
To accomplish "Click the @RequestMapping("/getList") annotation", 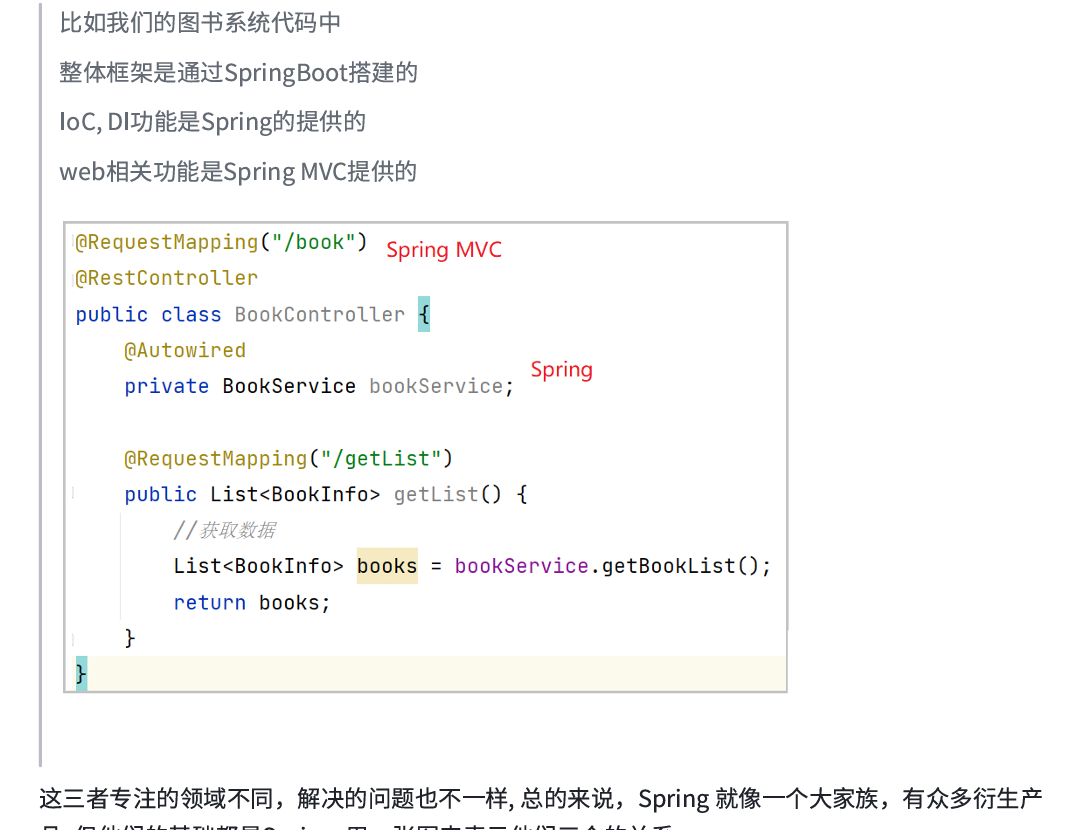I will tap(288, 458).
